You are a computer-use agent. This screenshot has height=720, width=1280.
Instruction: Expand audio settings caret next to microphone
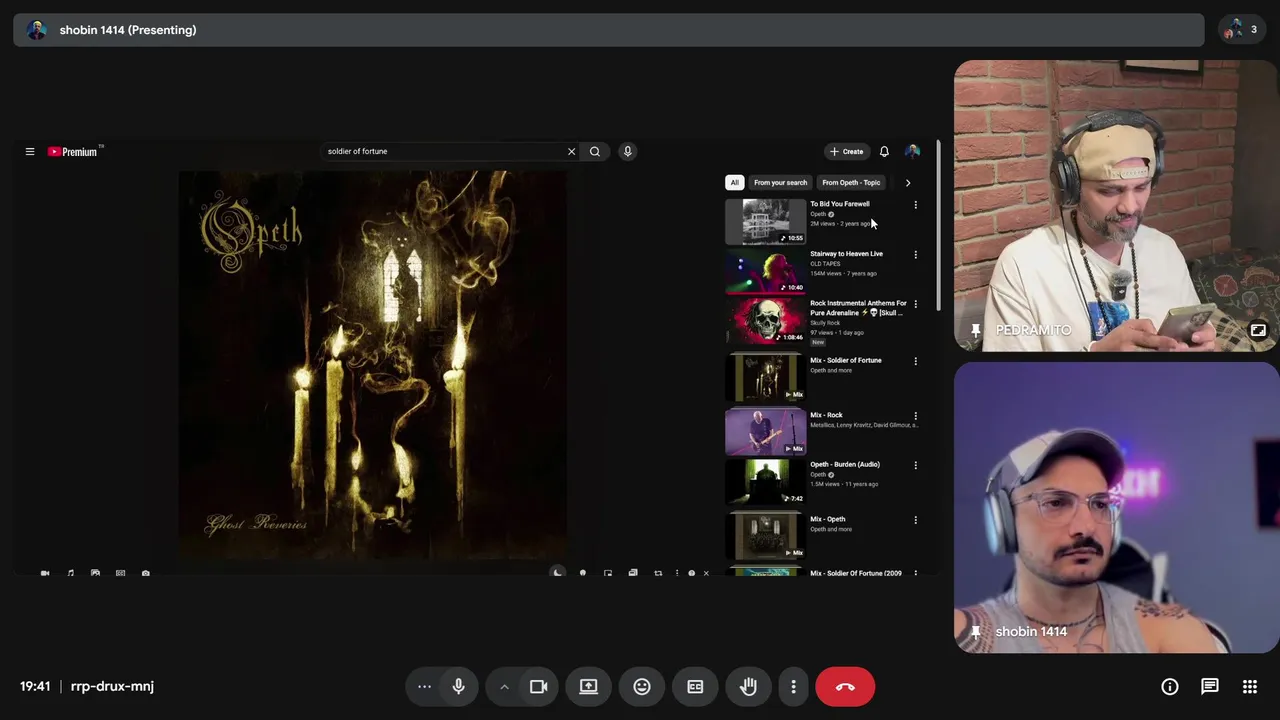coord(504,687)
